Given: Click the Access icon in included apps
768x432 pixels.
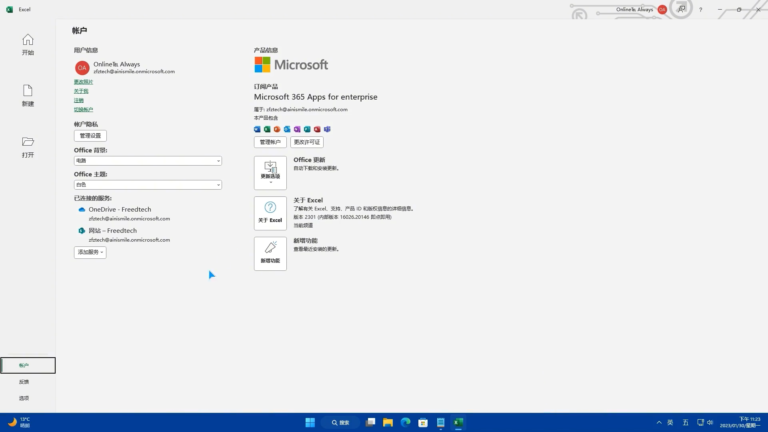Looking at the screenshot, I should 317,129.
